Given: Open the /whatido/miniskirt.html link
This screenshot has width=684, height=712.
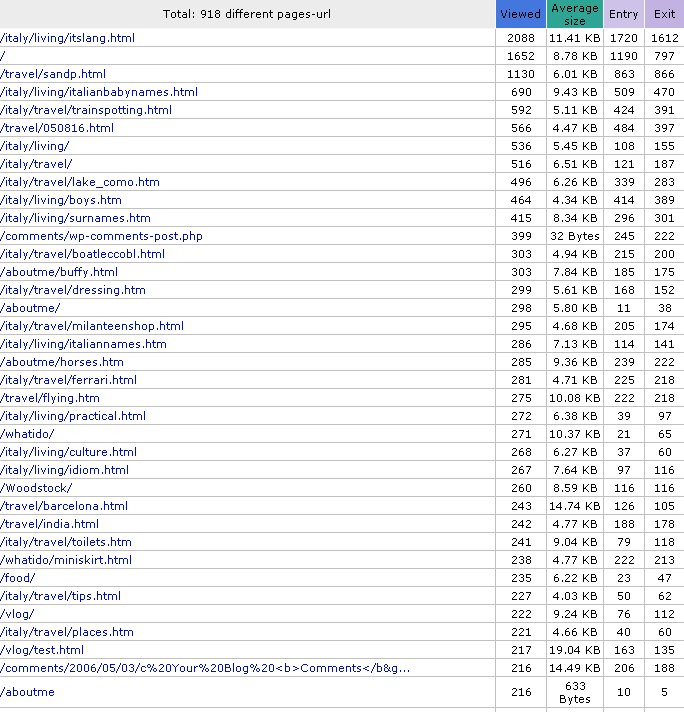Looking at the screenshot, I should coord(66,560).
